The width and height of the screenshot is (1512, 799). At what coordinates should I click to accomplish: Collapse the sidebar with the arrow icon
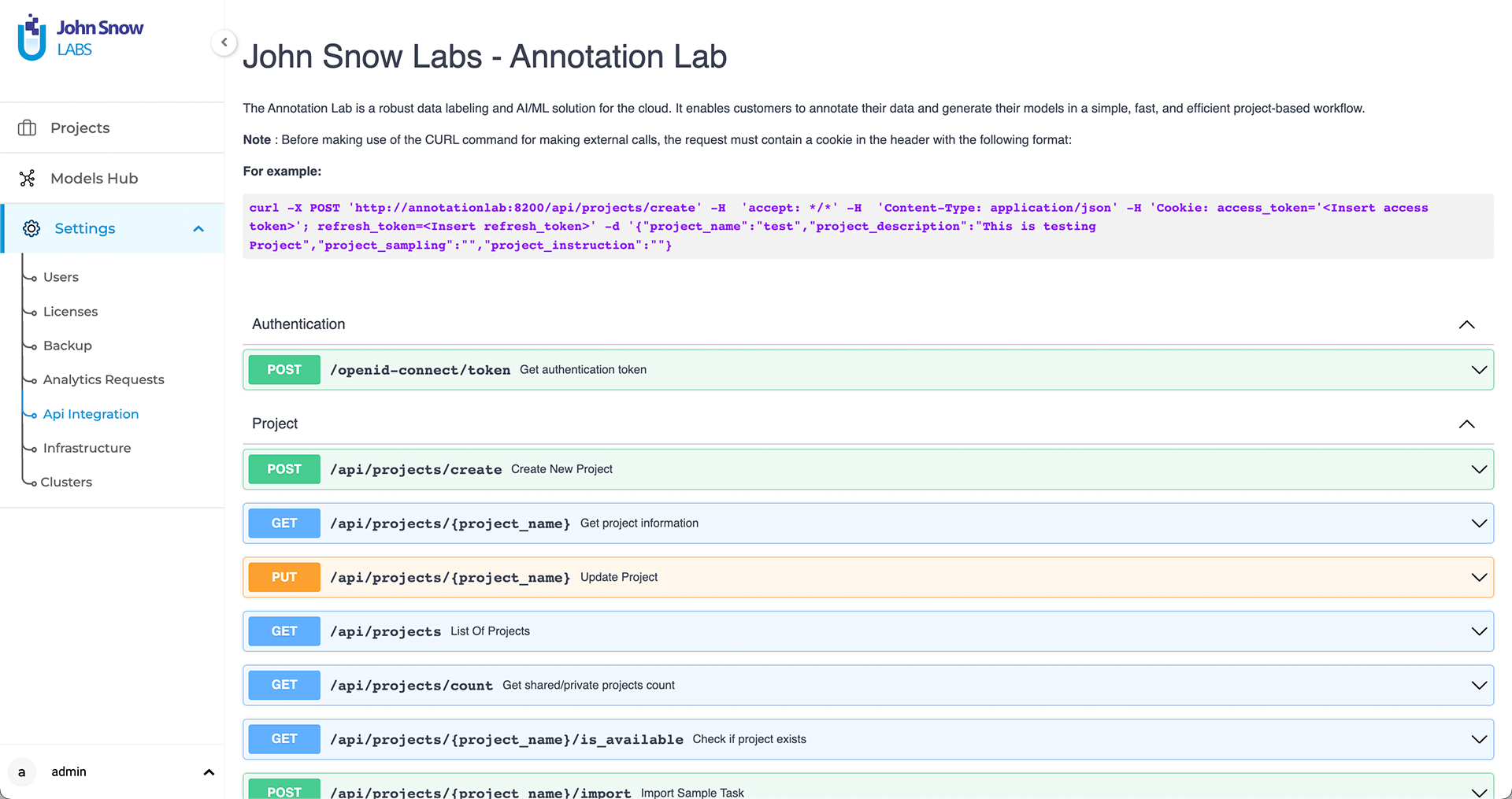click(224, 43)
